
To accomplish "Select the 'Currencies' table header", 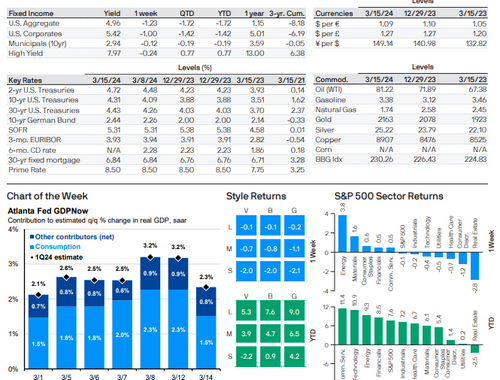I will [x=334, y=13].
